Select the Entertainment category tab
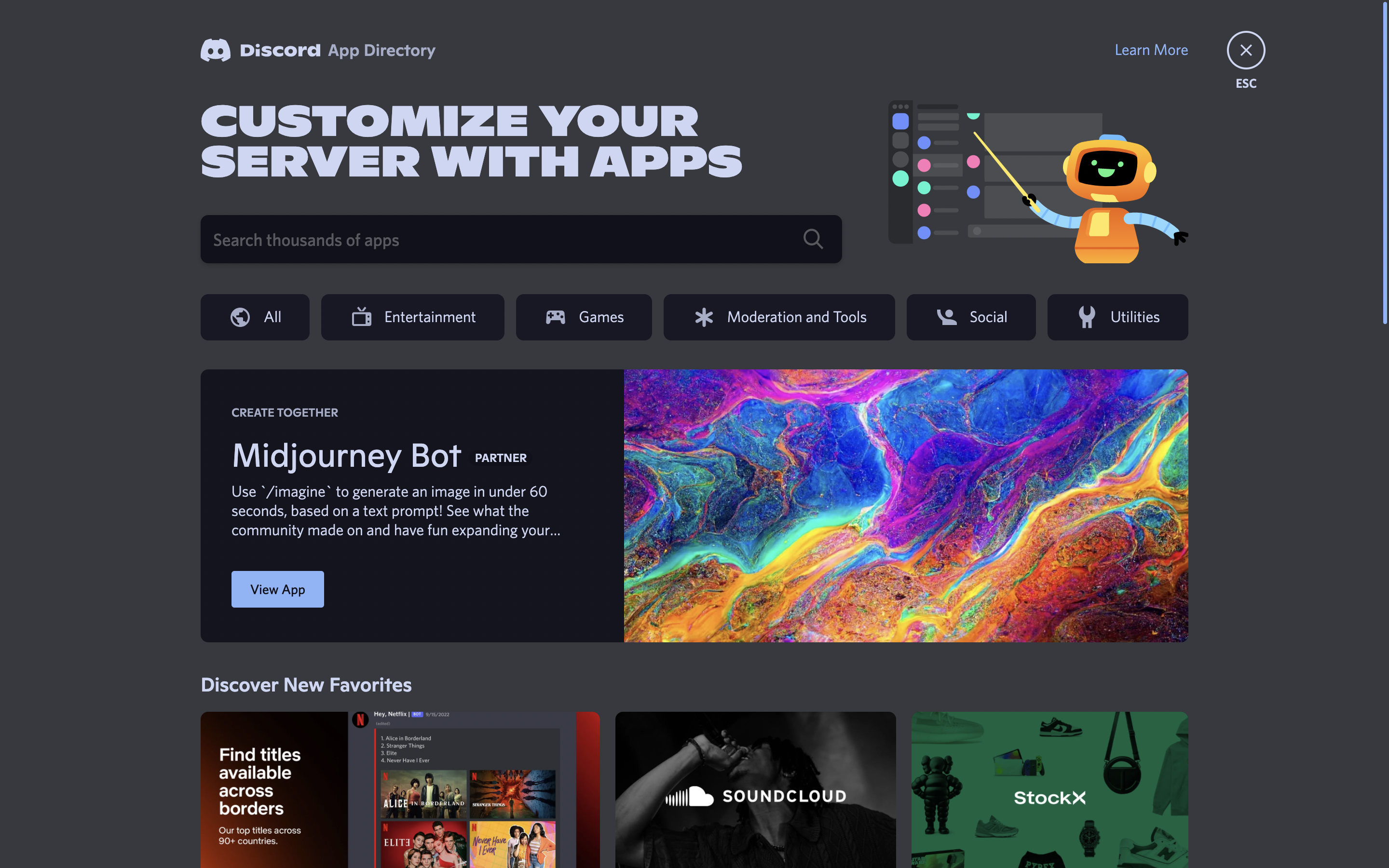 (x=412, y=317)
